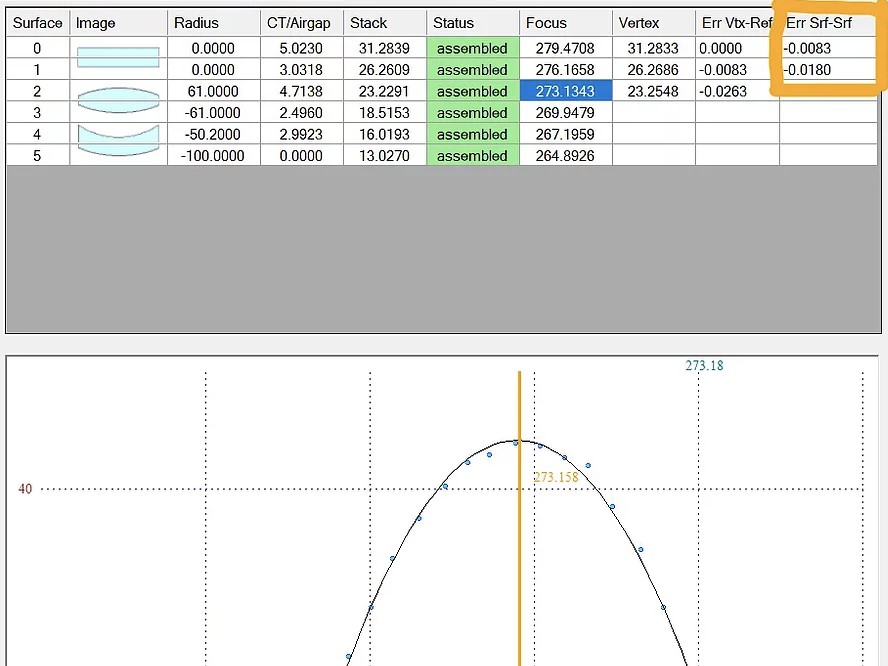Click vertex value 26.2686
Viewport: 888px width, 666px height.
[x=654, y=70]
